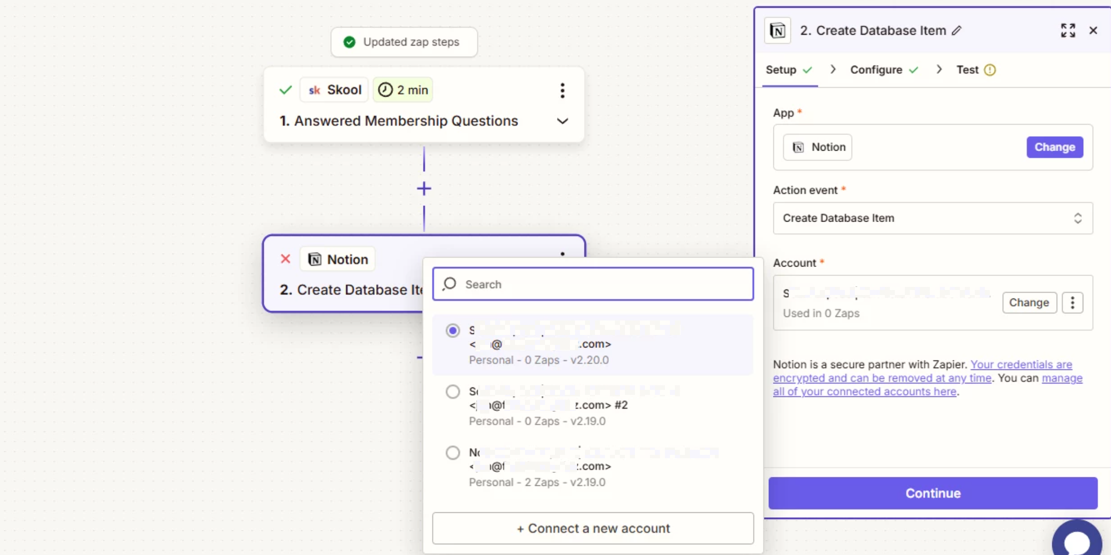
Task: Focus the account Search field
Action: (593, 284)
